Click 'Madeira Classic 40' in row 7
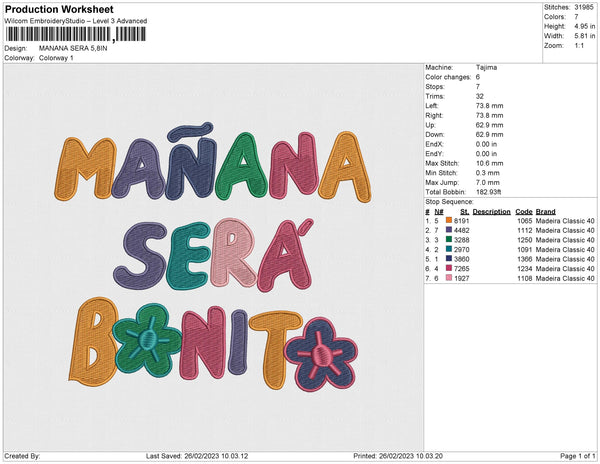The width and height of the screenshot is (600, 464). [x=565, y=278]
